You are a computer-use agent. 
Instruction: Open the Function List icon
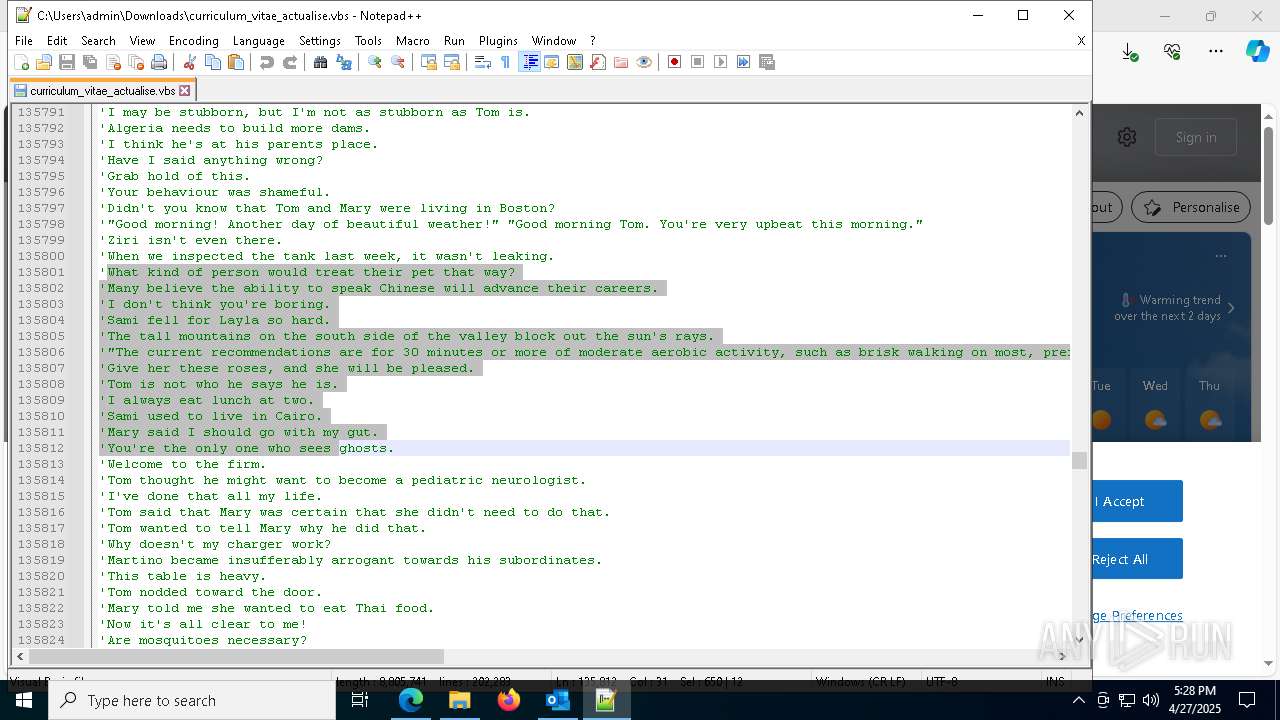(x=598, y=62)
